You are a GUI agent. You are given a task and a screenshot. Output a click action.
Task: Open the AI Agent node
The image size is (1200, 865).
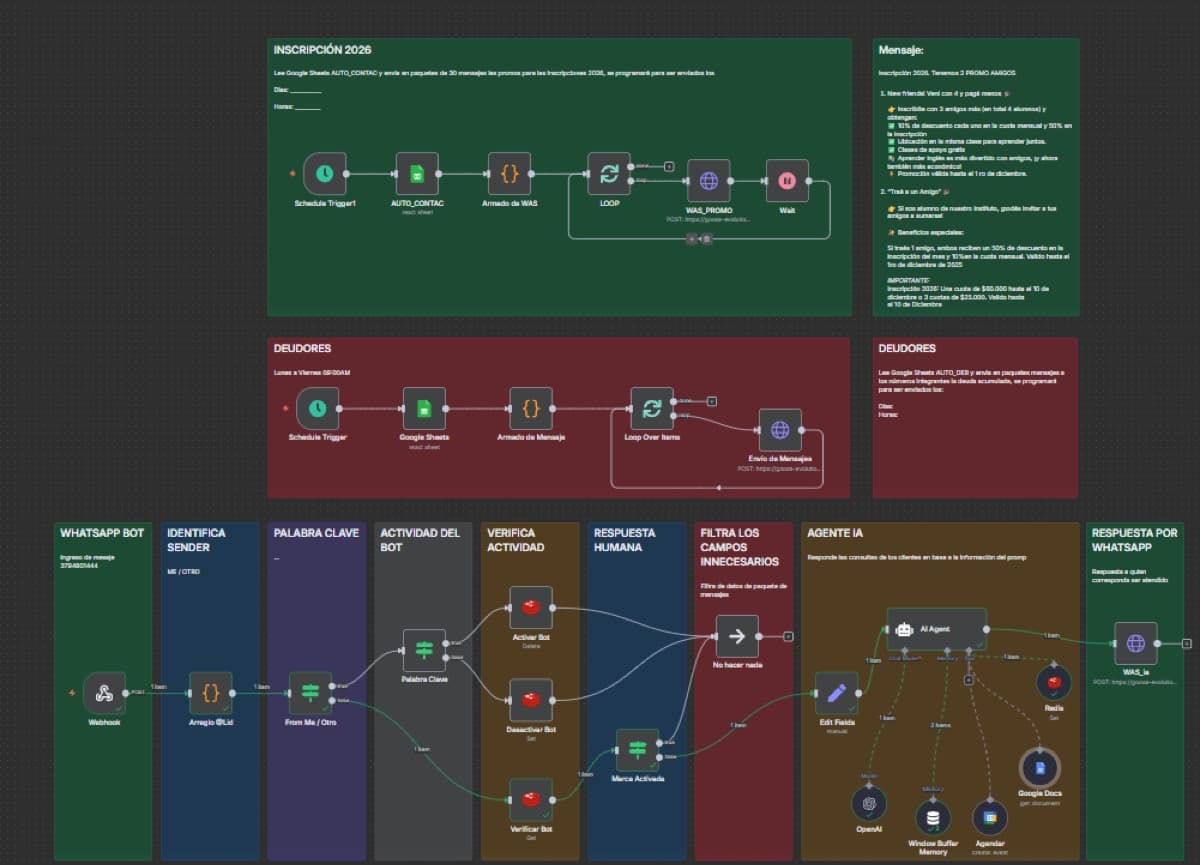(935, 630)
